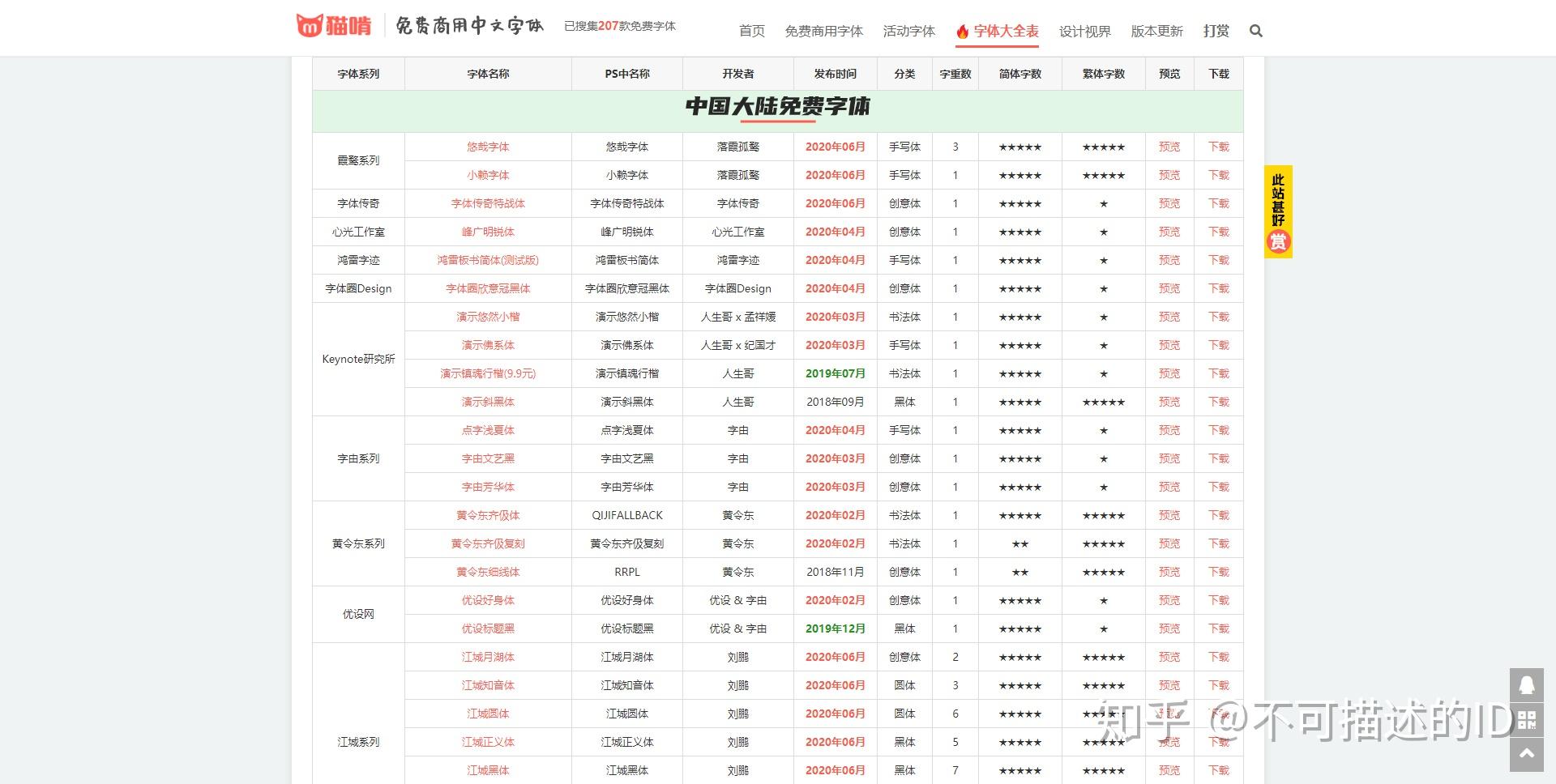Open the 黄令东细线体 font name link

click(488, 572)
